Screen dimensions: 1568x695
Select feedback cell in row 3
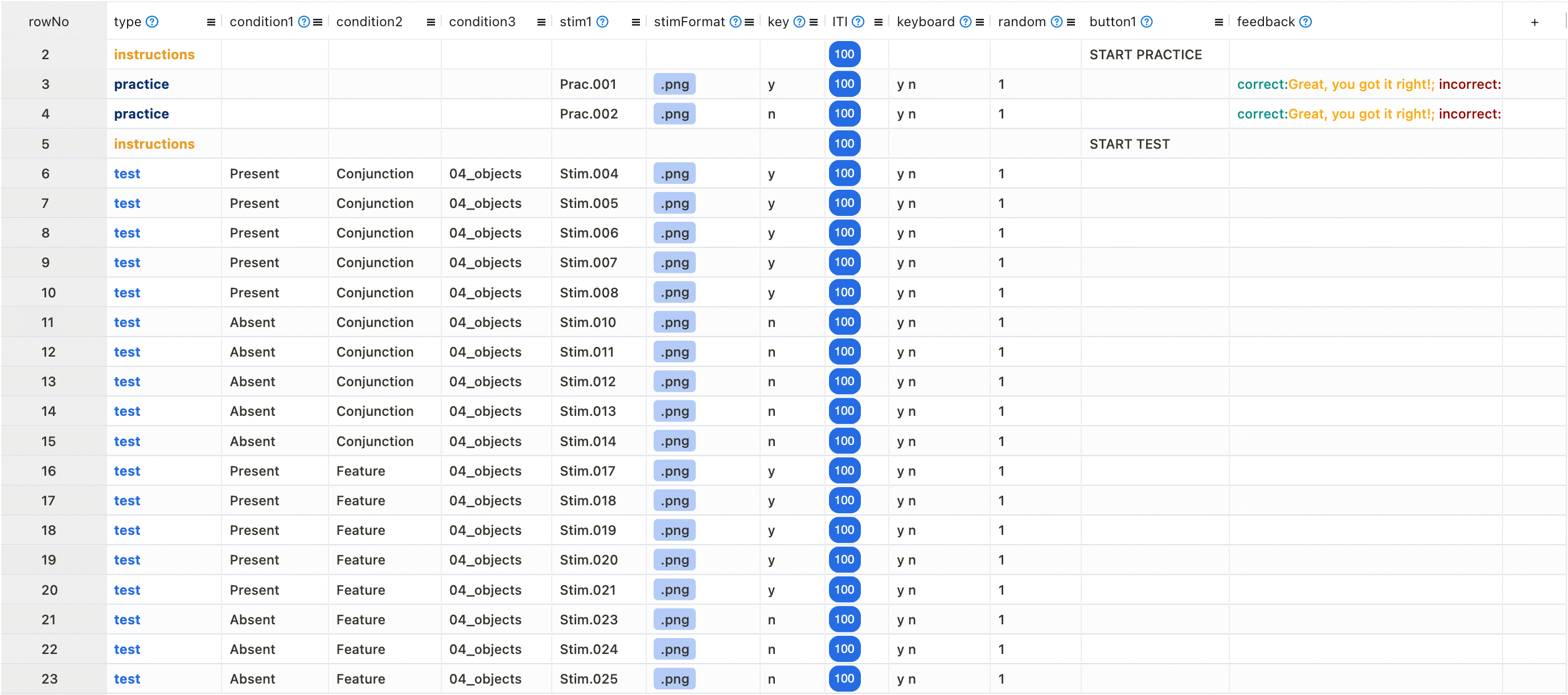(x=1365, y=84)
